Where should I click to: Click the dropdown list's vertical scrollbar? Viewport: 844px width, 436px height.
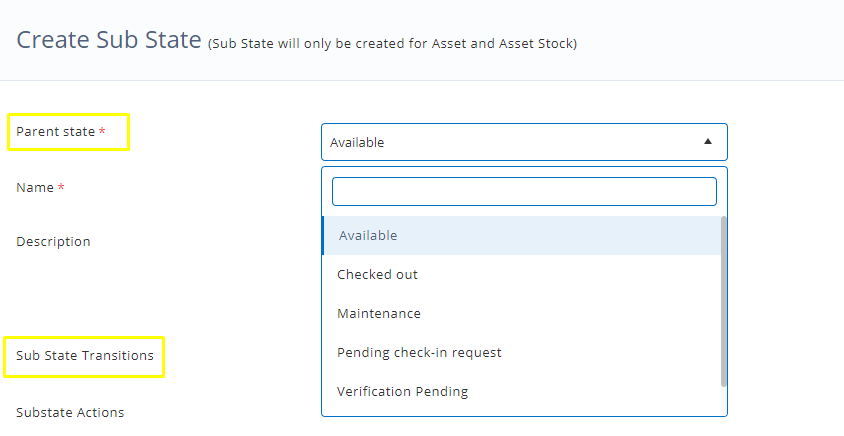coord(724,300)
